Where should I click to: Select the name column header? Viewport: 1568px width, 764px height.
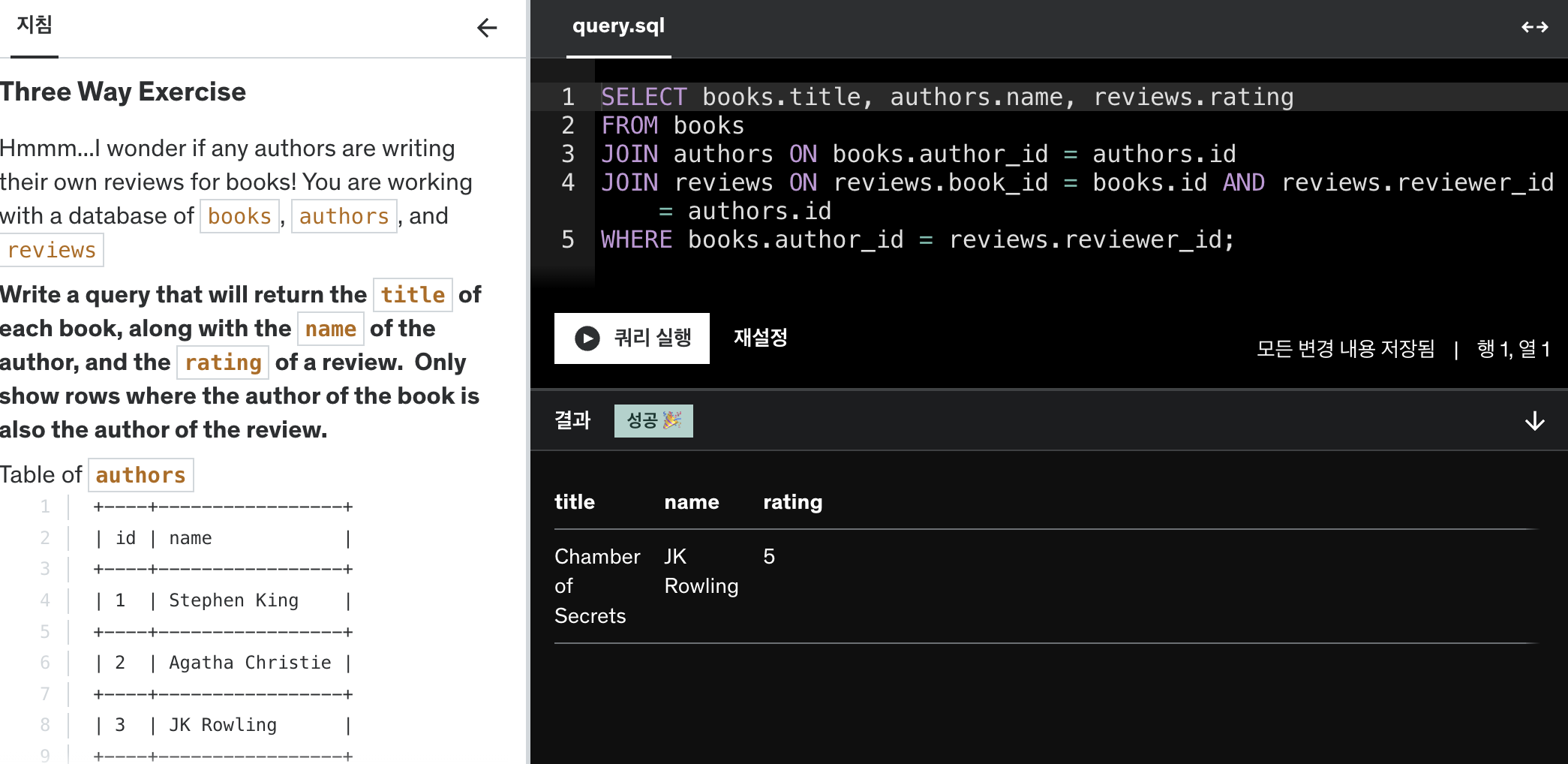692,502
